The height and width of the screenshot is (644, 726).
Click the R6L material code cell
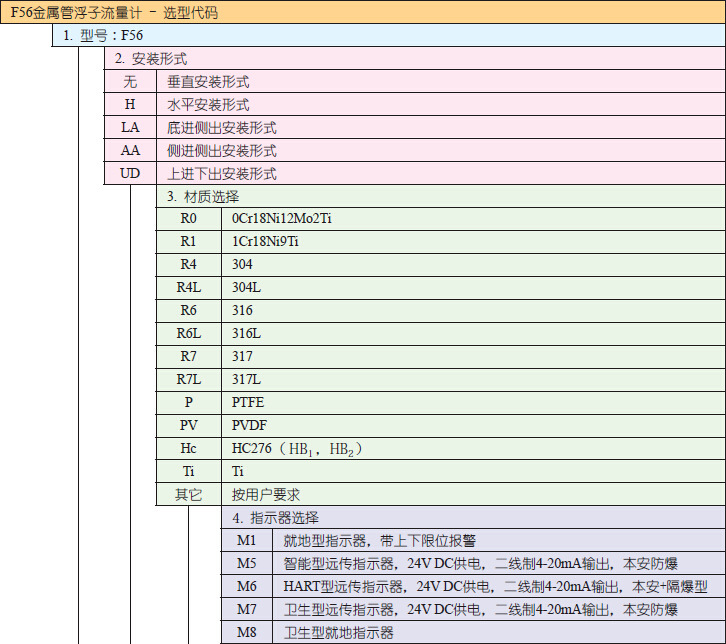click(x=188, y=333)
